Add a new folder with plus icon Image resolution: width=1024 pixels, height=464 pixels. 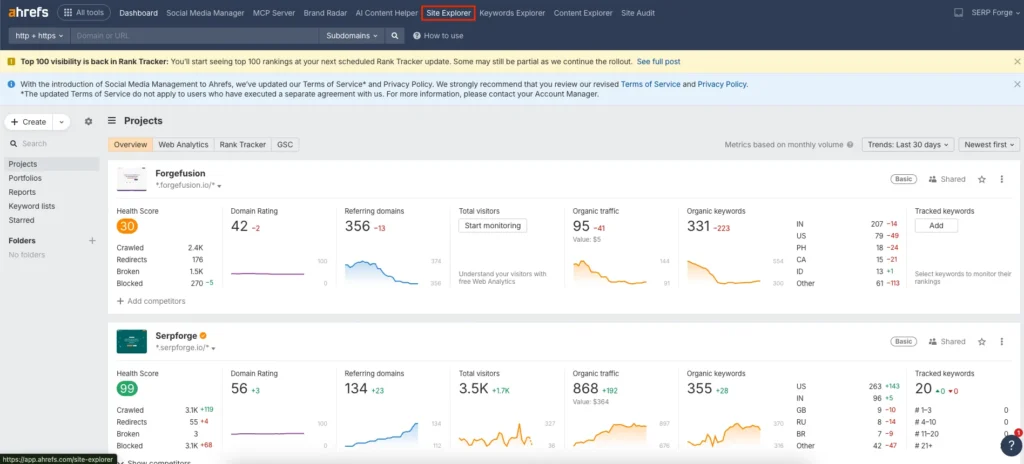92,240
